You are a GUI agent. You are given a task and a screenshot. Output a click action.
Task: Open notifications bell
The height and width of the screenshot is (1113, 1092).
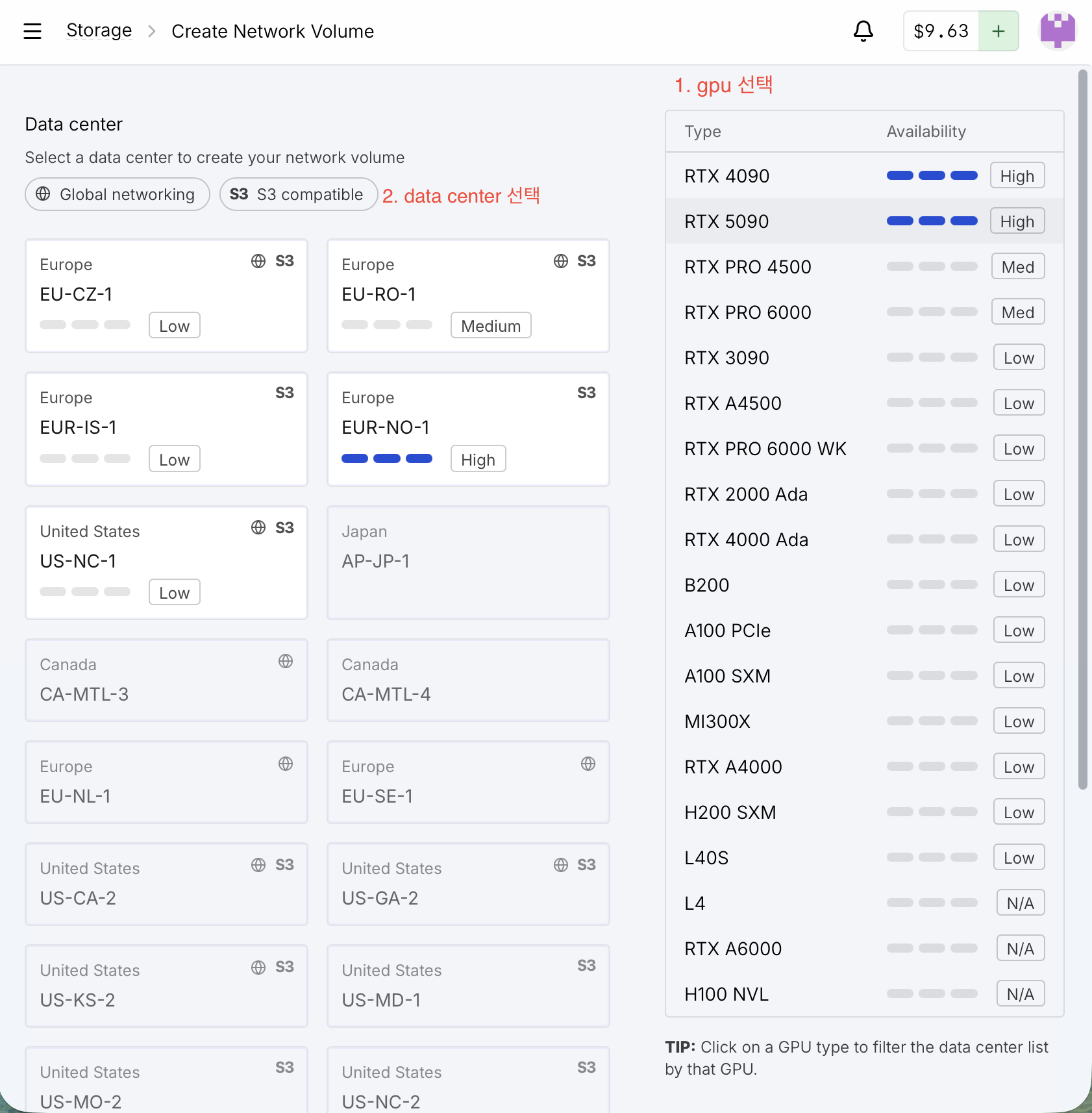(863, 31)
